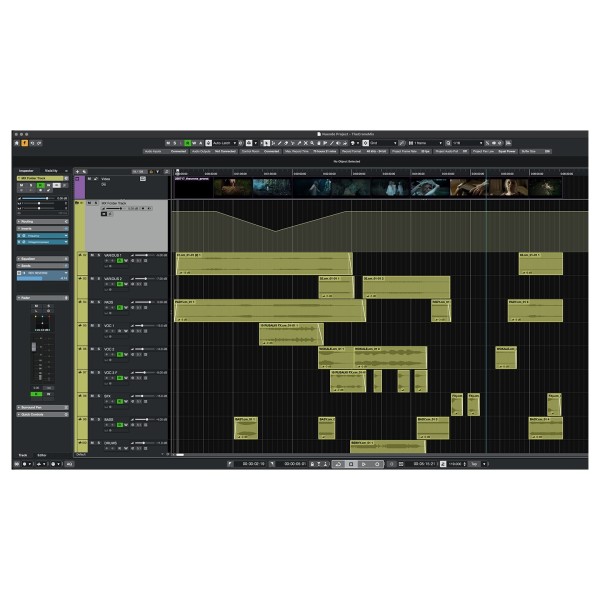Expand the Surround Pan inspector section
The height and width of the screenshot is (600, 600).
tap(42, 408)
